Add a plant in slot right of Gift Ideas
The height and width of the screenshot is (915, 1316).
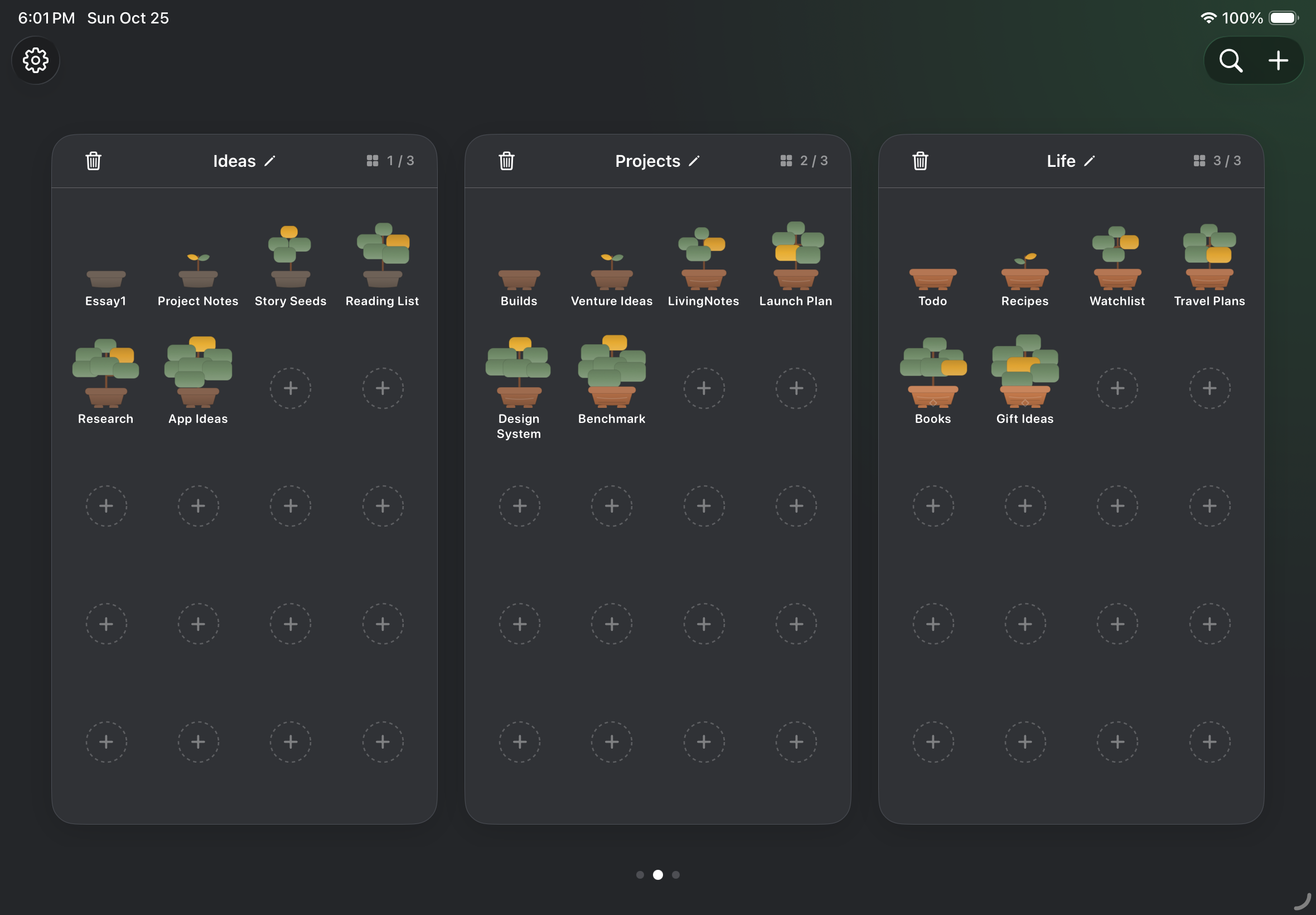1117,388
